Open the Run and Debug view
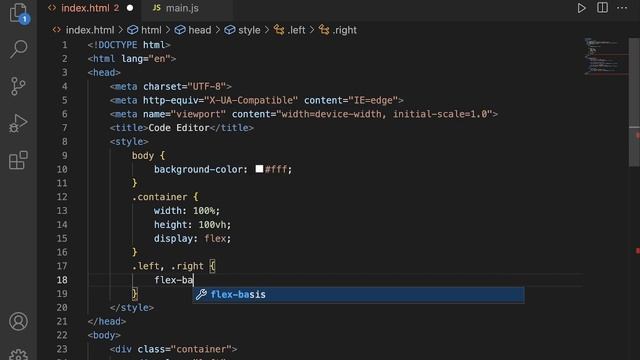The width and height of the screenshot is (640, 360). (x=18, y=123)
